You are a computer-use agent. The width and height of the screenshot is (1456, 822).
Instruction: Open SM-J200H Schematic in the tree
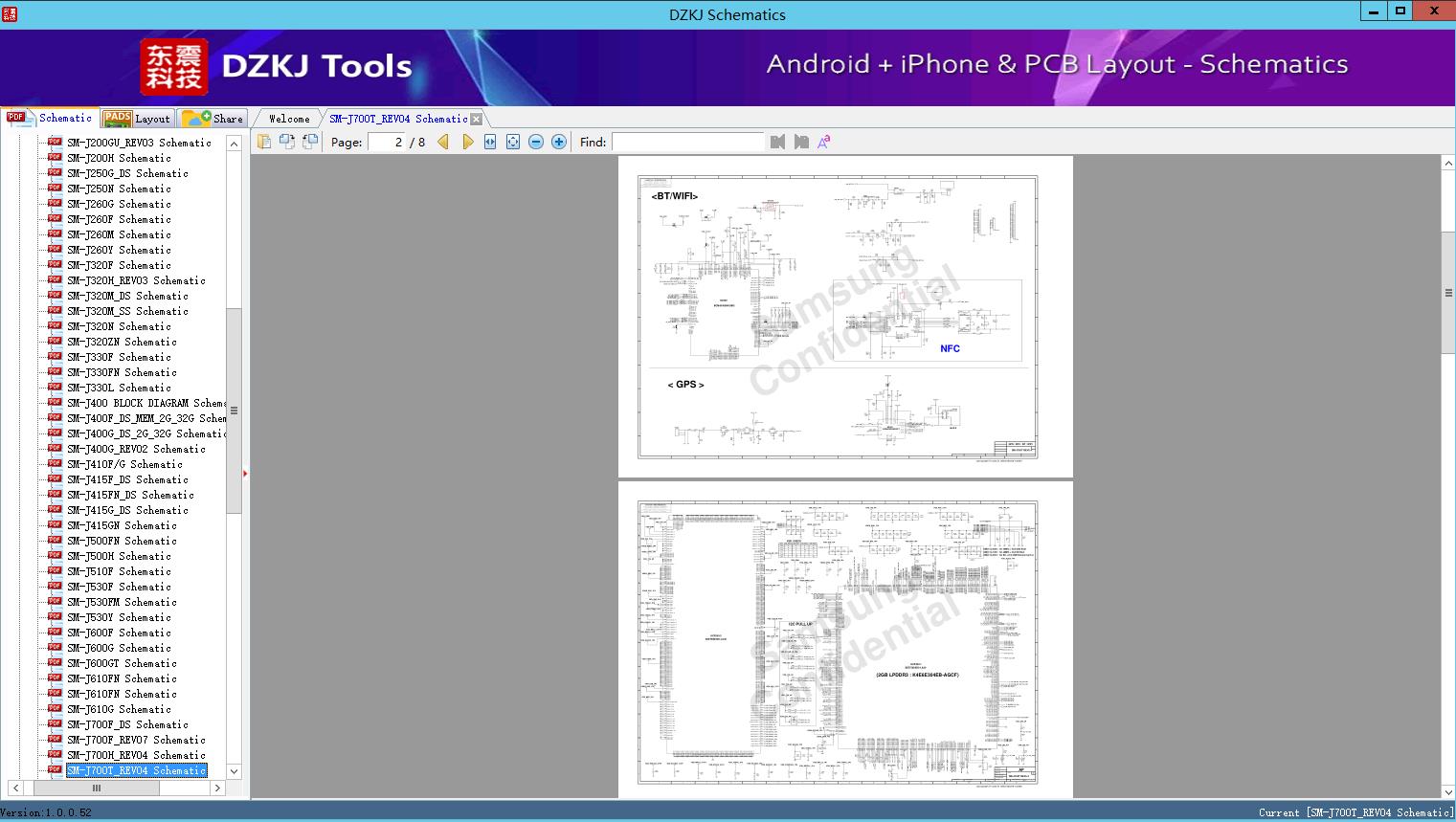(119, 158)
